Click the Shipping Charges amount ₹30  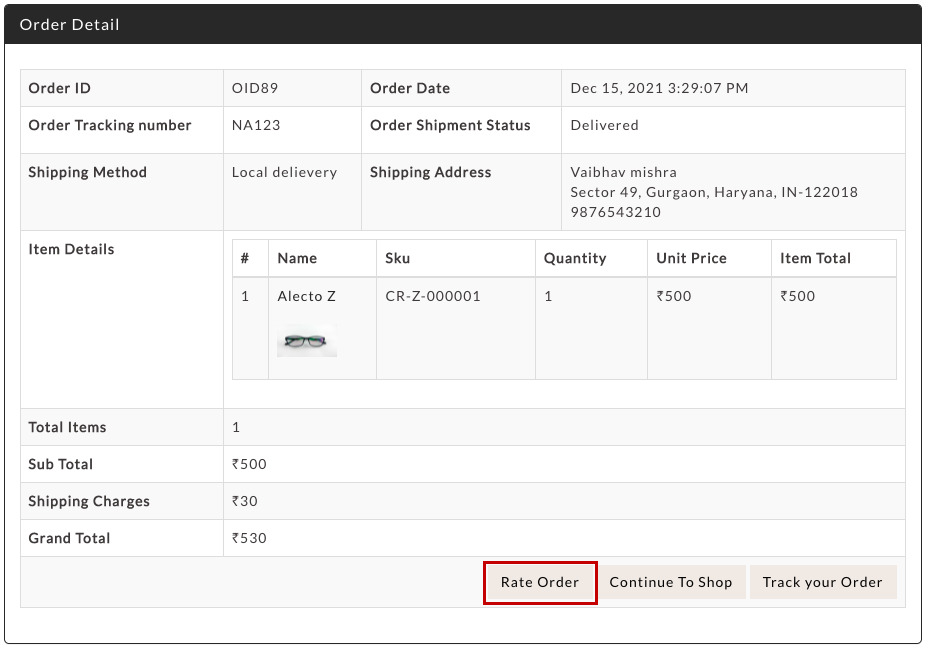point(245,501)
